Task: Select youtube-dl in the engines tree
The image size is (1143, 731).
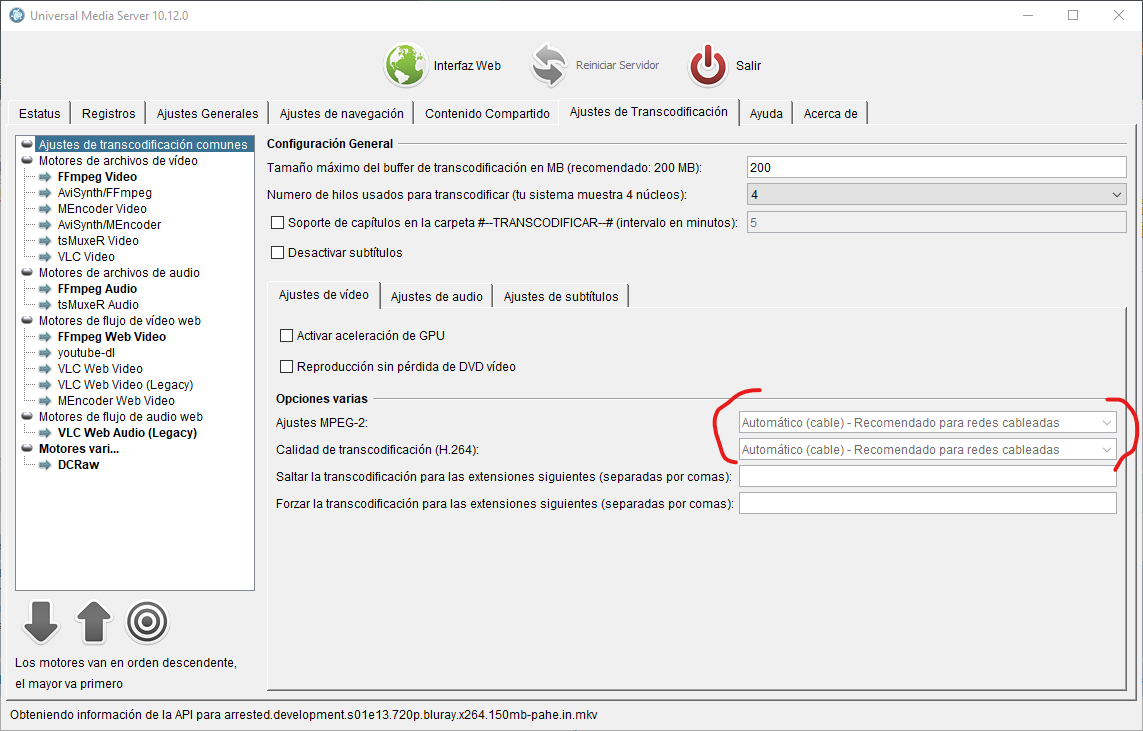Action: (x=86, y=353)
